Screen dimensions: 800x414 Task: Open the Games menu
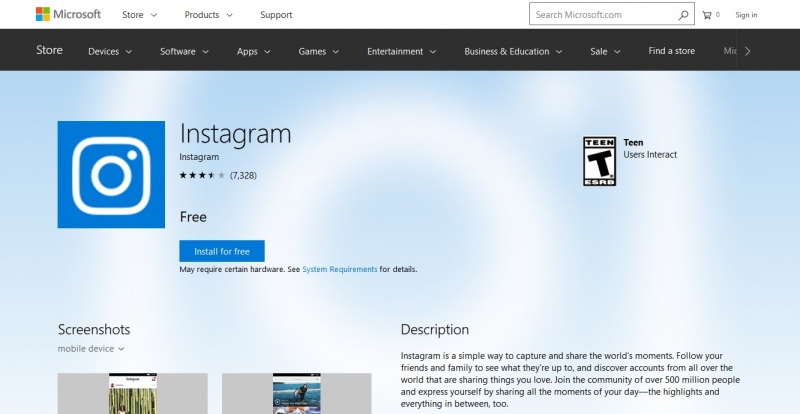(x=319, y=51)
